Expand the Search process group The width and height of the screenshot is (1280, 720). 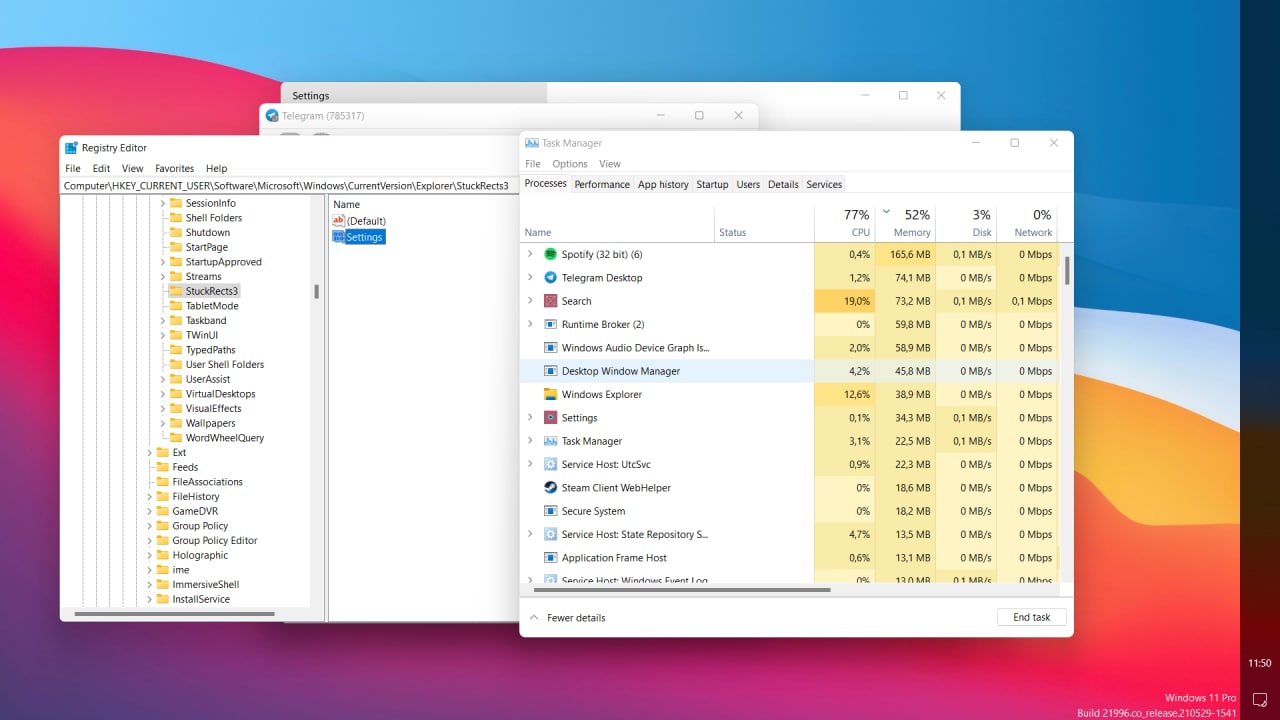tap(530, 301)
